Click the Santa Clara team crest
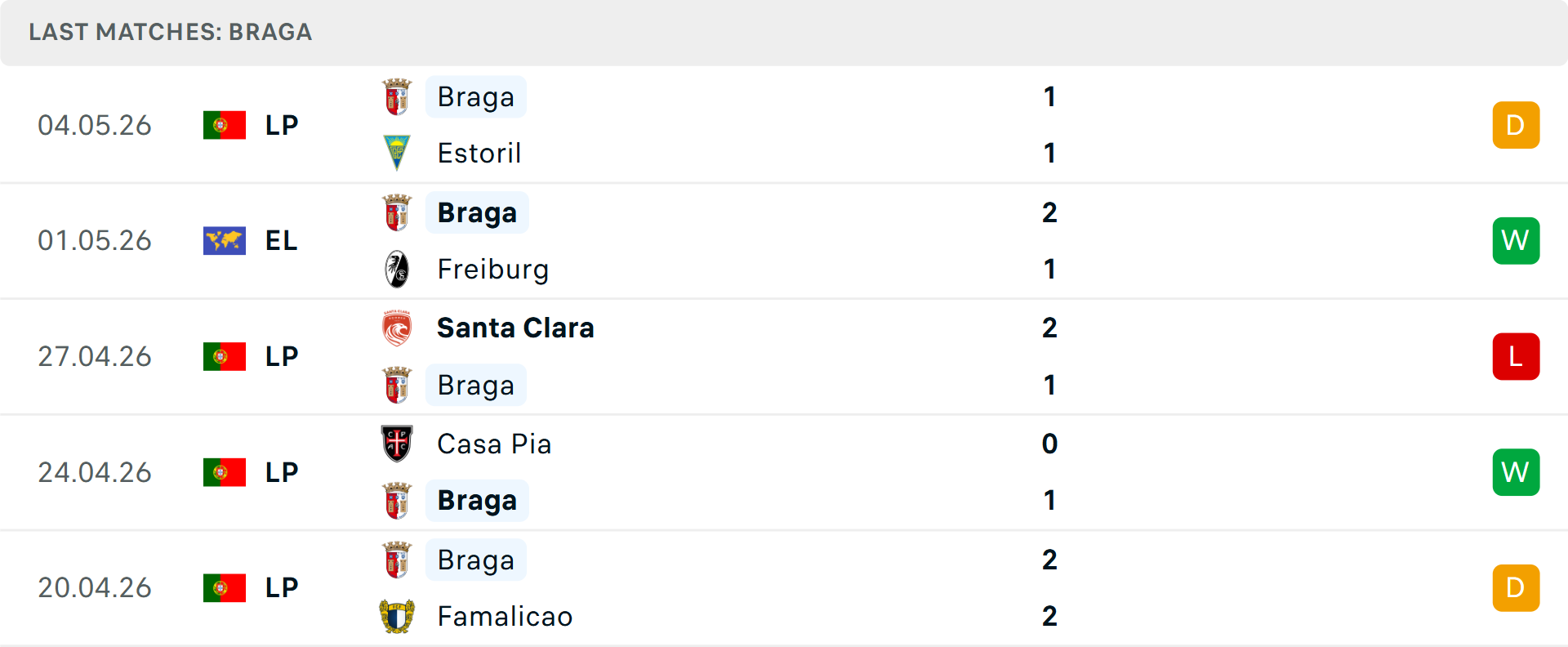 coord(397,328)
